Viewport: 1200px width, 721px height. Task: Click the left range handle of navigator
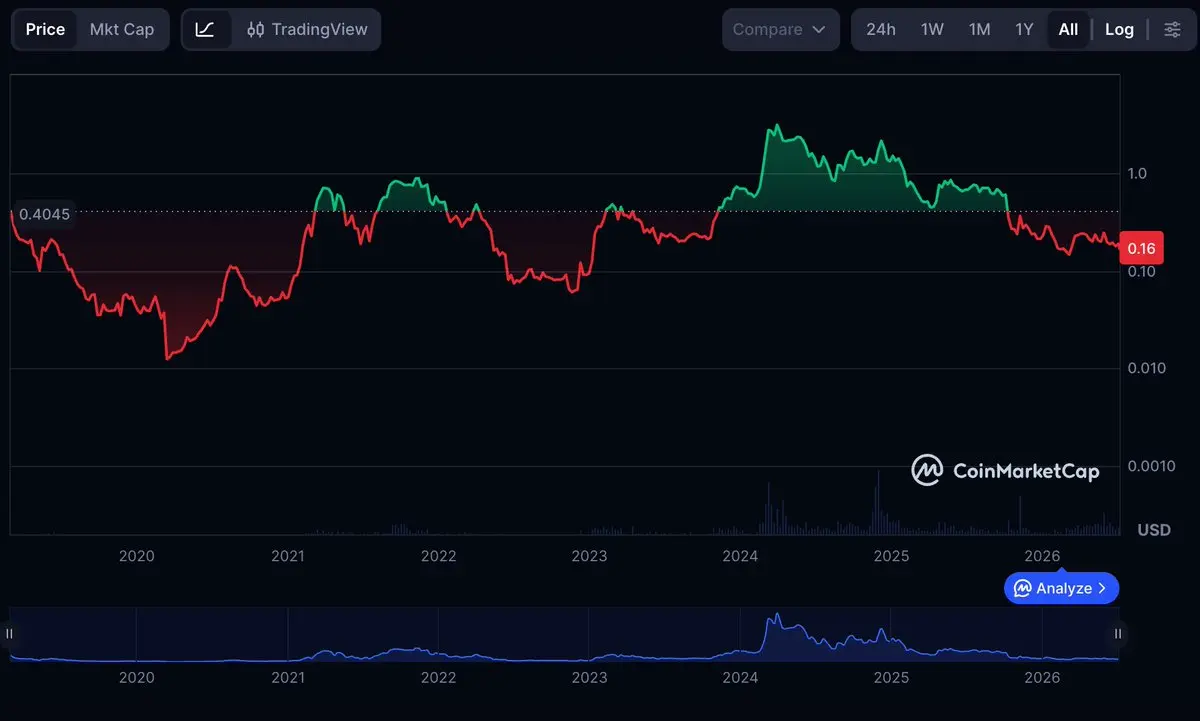(10, 633)
